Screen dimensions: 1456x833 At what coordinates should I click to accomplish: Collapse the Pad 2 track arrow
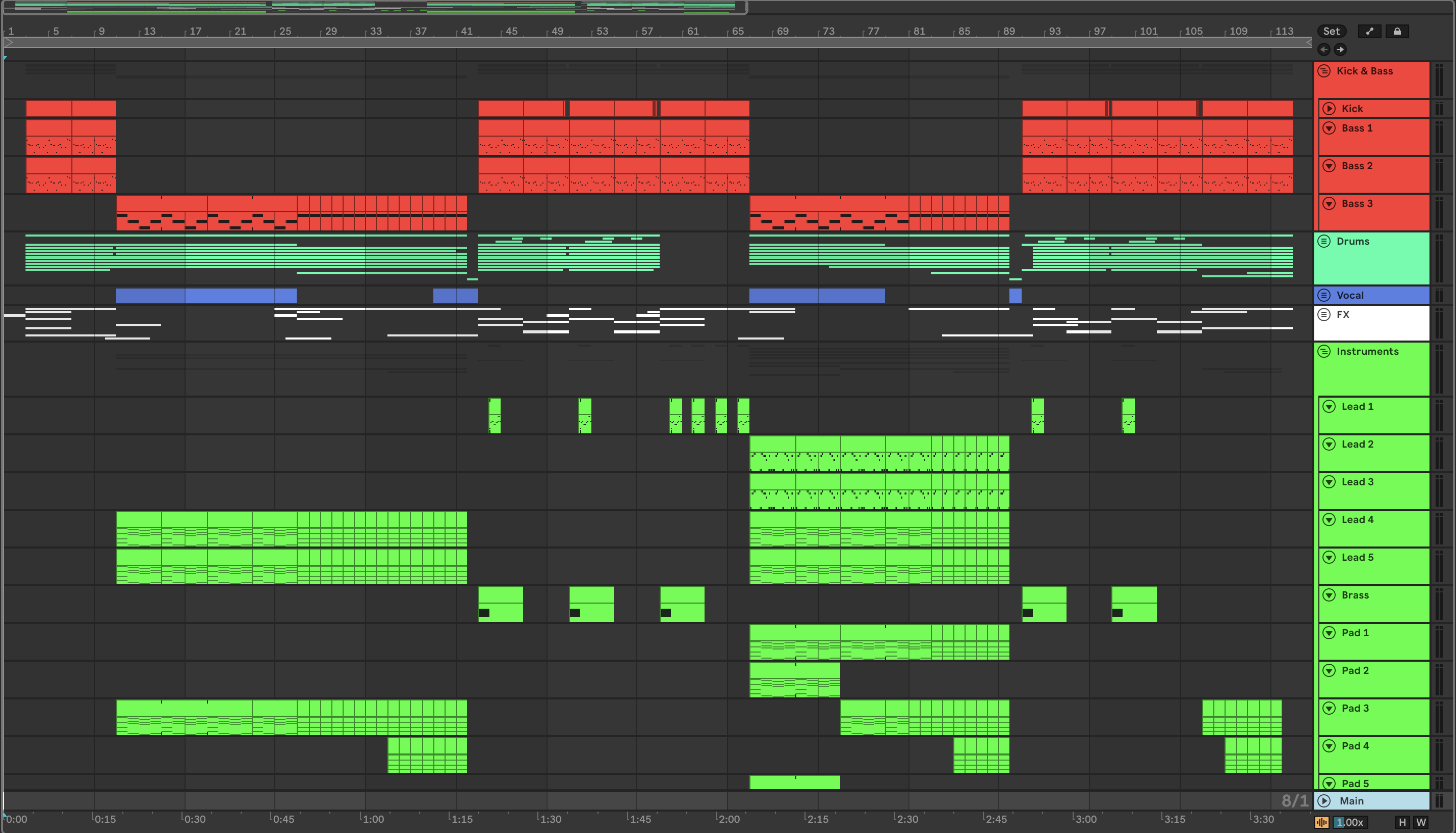point(1330,670)
